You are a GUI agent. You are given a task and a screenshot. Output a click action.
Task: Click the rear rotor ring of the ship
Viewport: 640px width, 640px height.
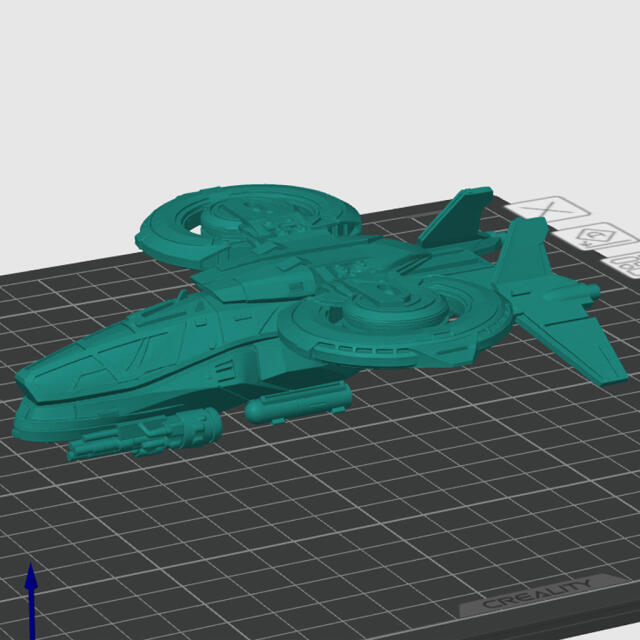tap(170, 218)
